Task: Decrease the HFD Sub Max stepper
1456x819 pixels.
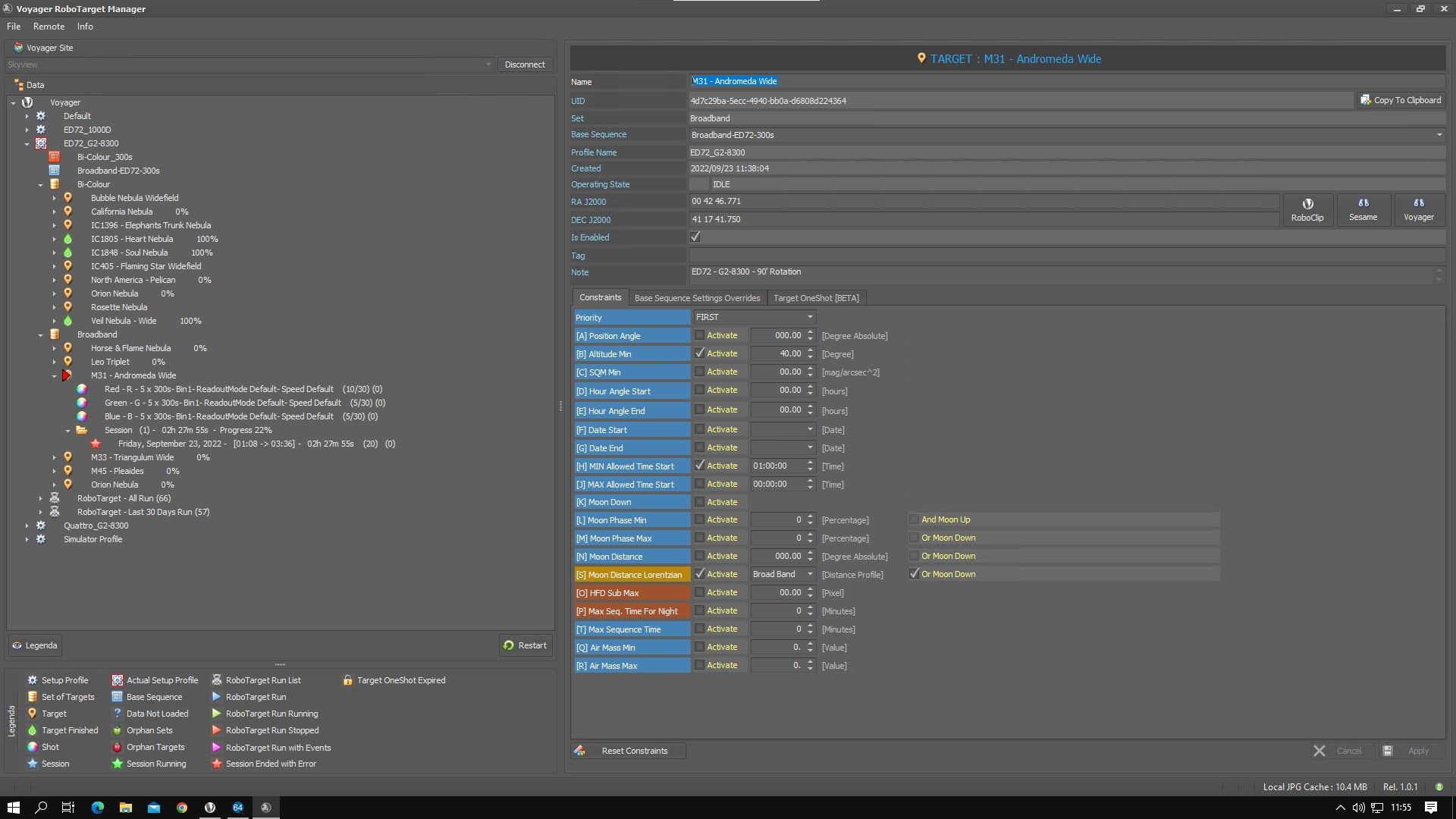Action: (811, 596)
